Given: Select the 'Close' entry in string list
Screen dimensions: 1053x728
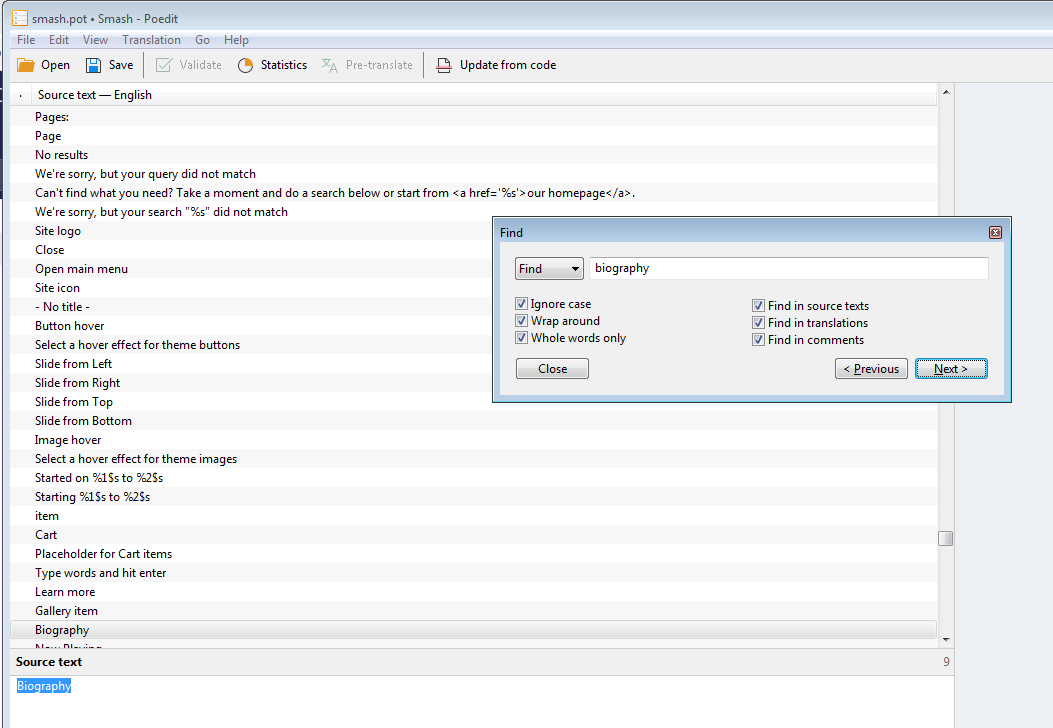Looking at the screenshot, I should [251, 250].
